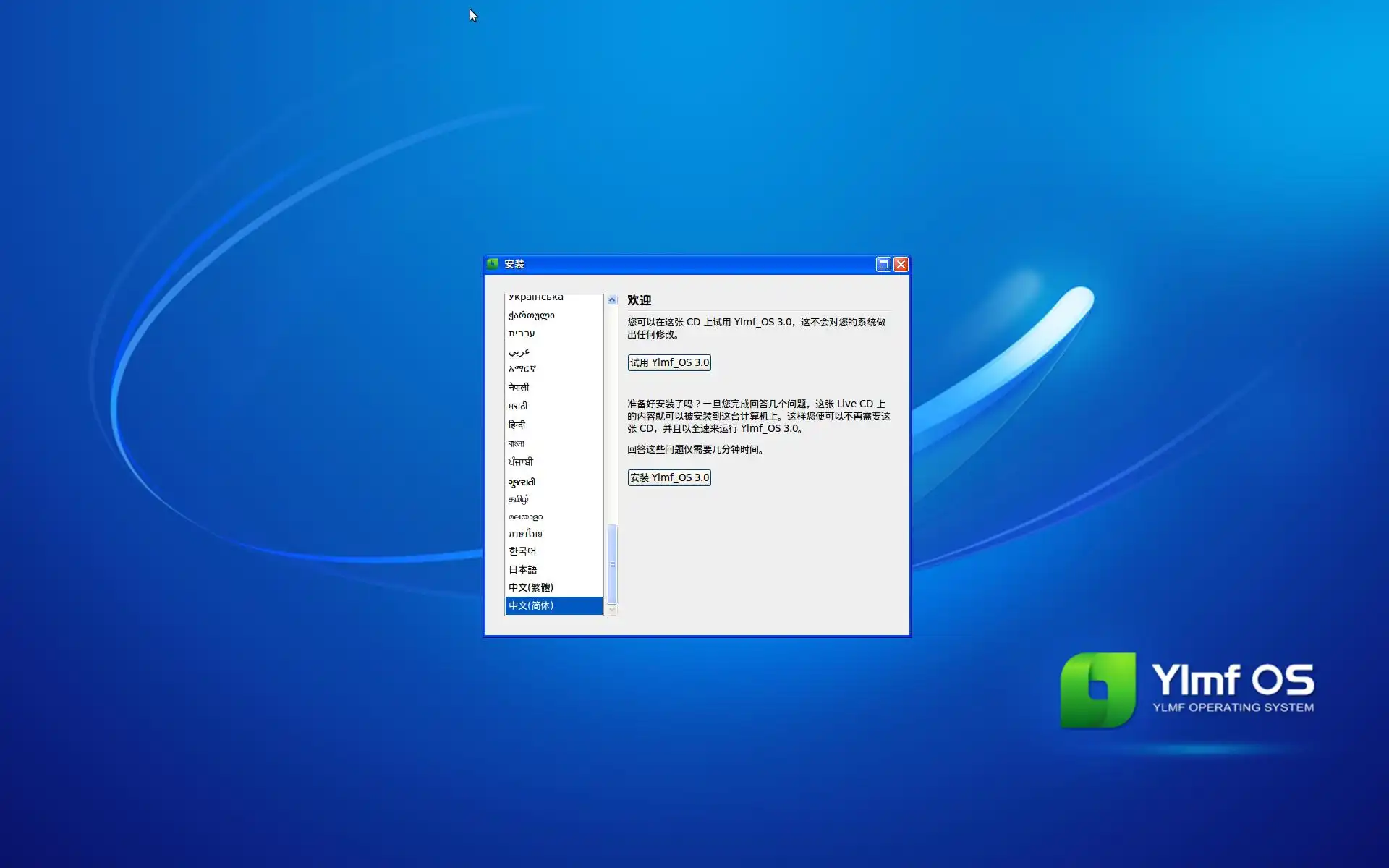Select the Nepali entry नेपाली
This screenshot has height=868, width=1389.
[x=519, y=387]
